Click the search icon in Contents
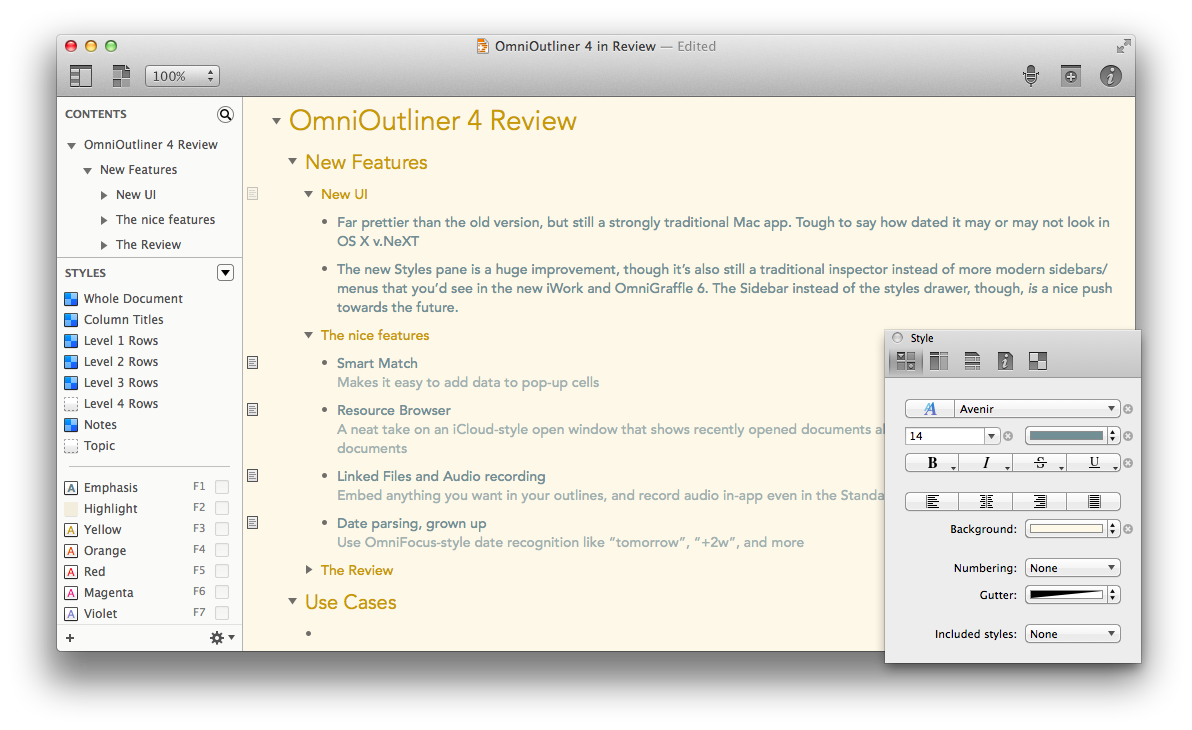This screenshot has height=730, width=1192. pyautogui.click(x=225, y=114)
